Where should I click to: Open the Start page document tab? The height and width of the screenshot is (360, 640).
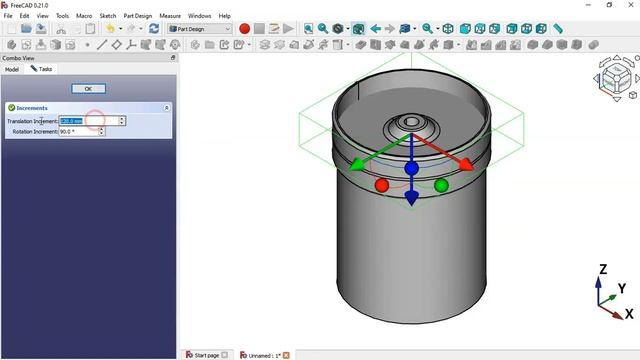coord(207,355)
